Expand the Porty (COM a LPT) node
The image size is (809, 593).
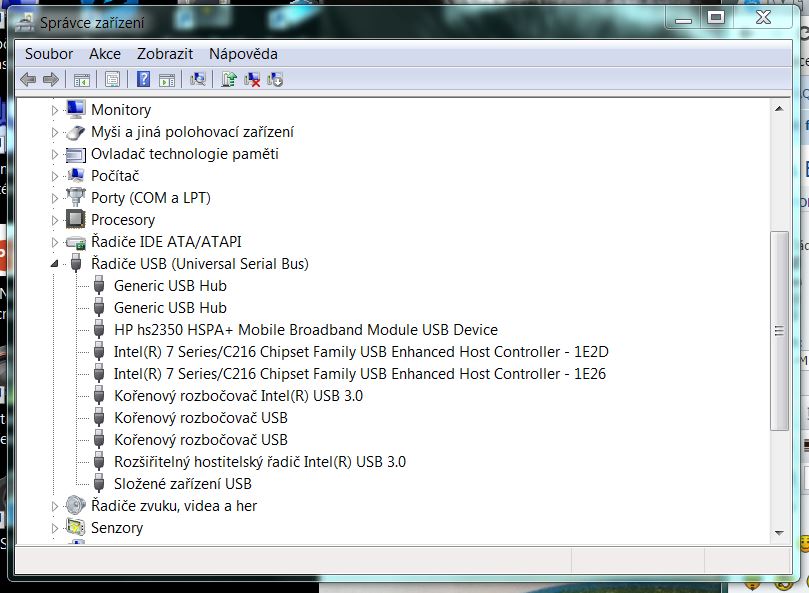(55, 198)
